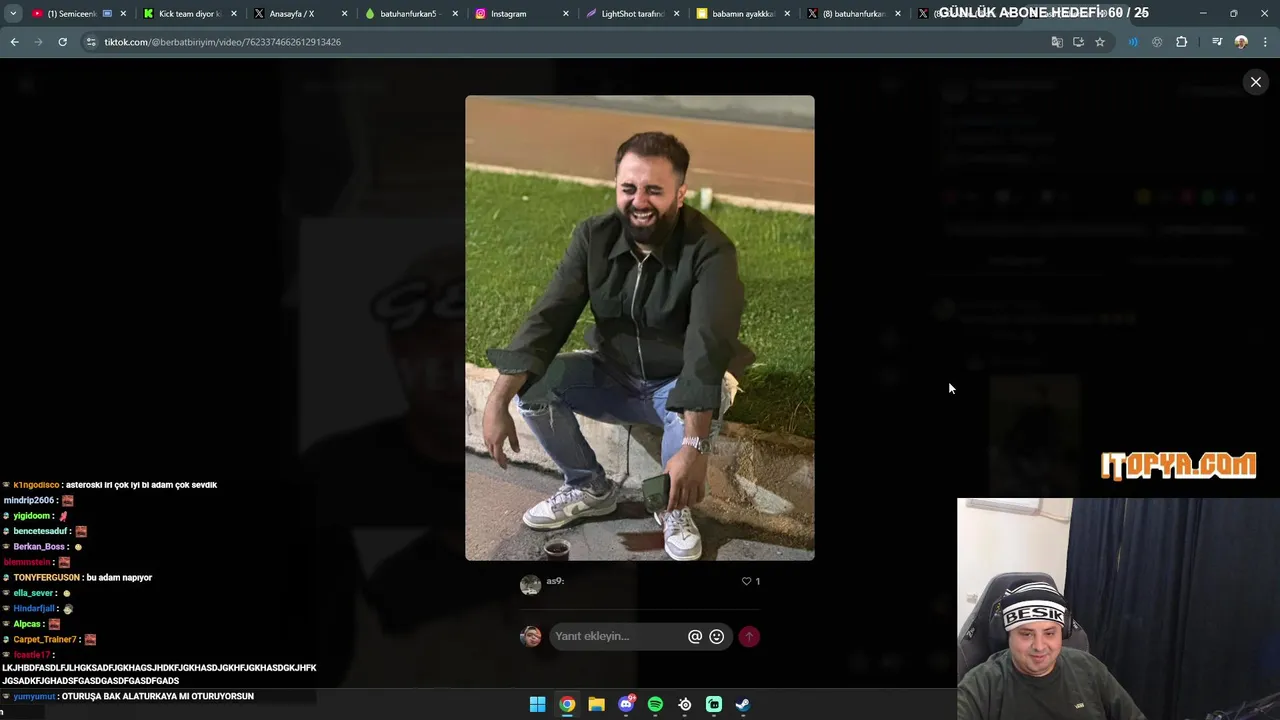Viewport: 1280px width, 720px height.
Task: Click chat username 'Berkan_Boss'
Action: 39,547
